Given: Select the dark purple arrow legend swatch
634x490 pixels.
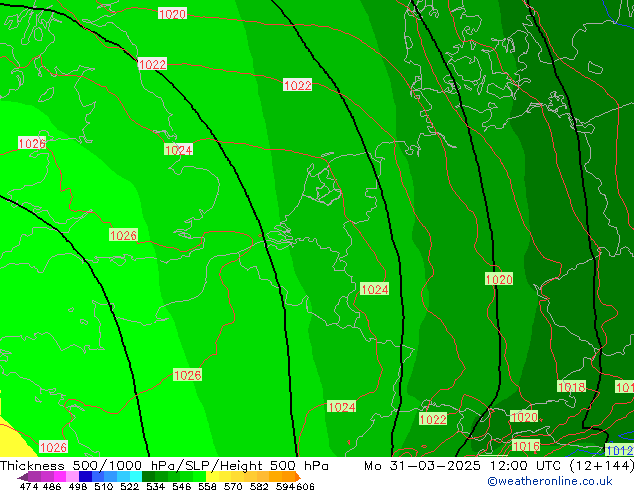Looking at the screenshot, I should click(x=23, y=477).
